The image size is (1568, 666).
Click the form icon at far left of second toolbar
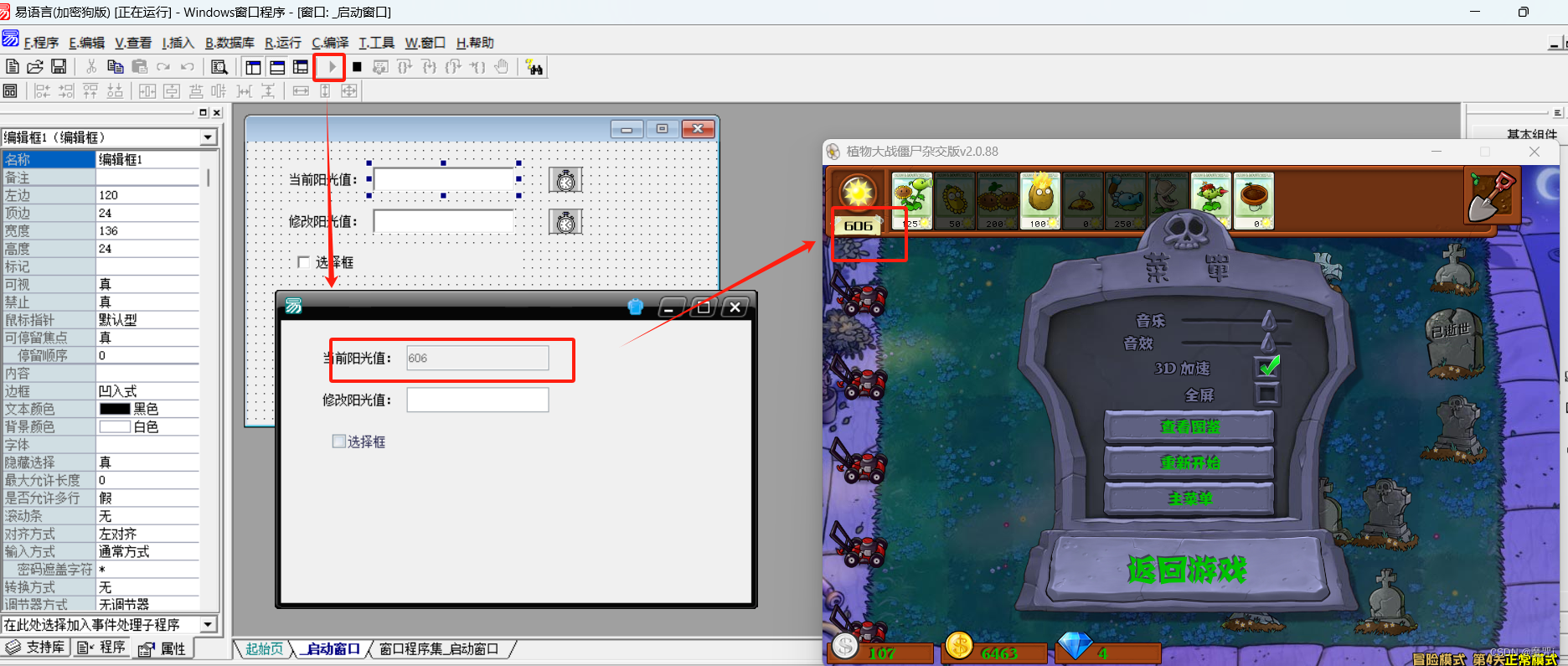point(10,90)
